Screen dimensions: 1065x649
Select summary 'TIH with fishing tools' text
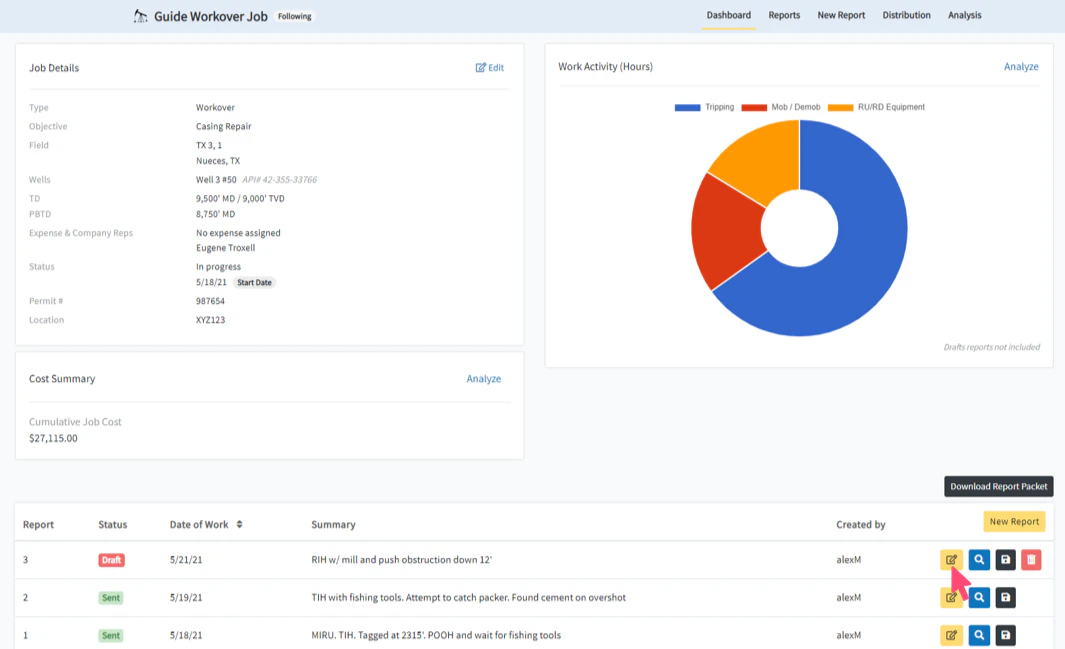468,597
